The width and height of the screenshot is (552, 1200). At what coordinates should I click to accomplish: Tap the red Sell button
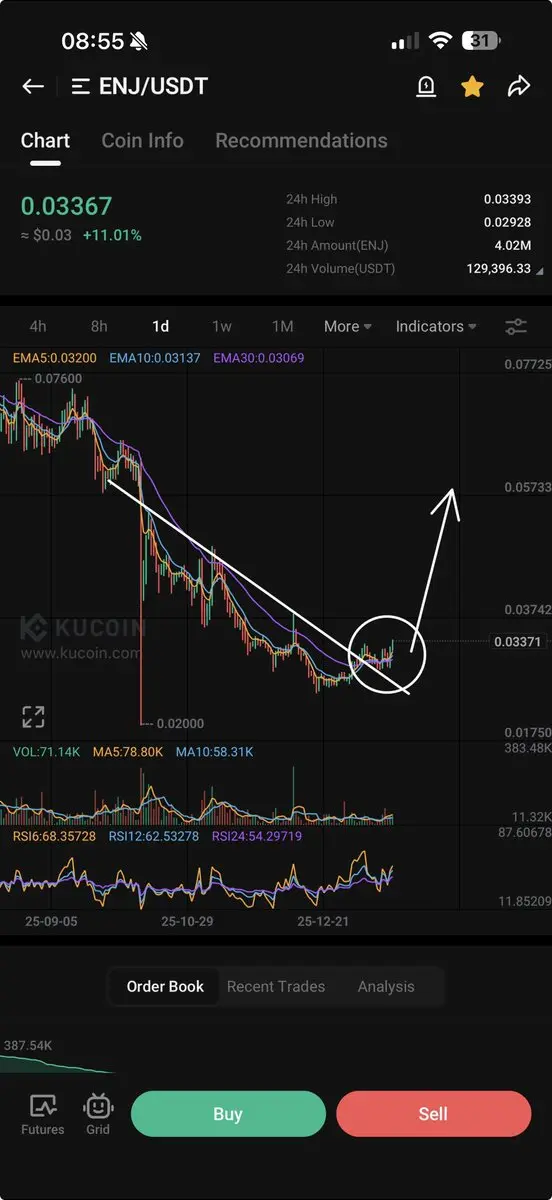[433, 1114]
